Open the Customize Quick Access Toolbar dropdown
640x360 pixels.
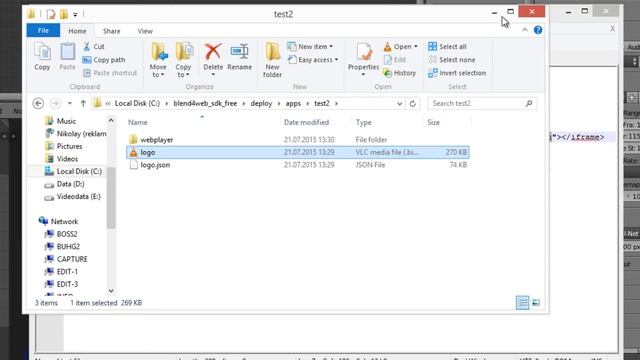click(75, 15)
